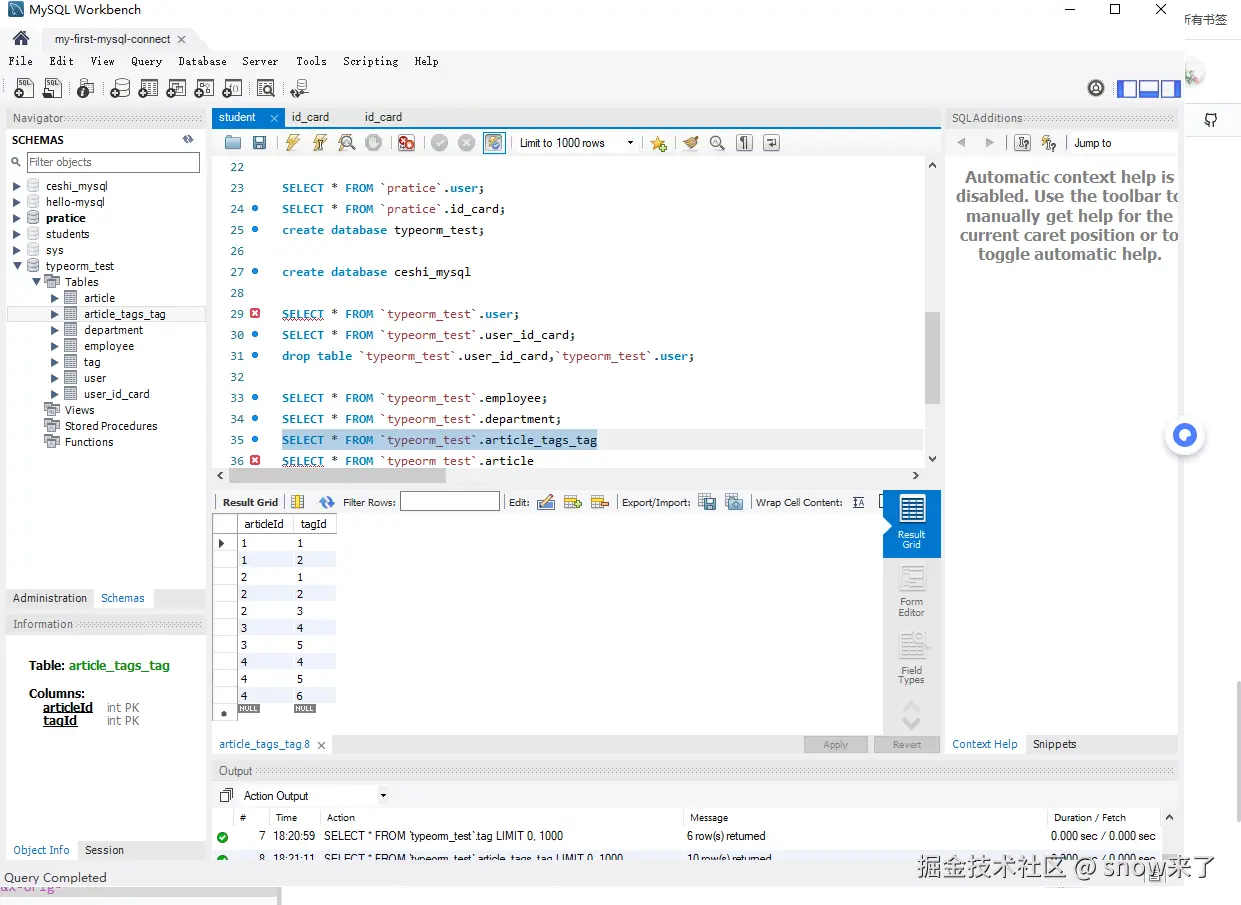Create a new stored procedure icon
This screenshot has width=1241, height=905.
[x=204, y=88]
